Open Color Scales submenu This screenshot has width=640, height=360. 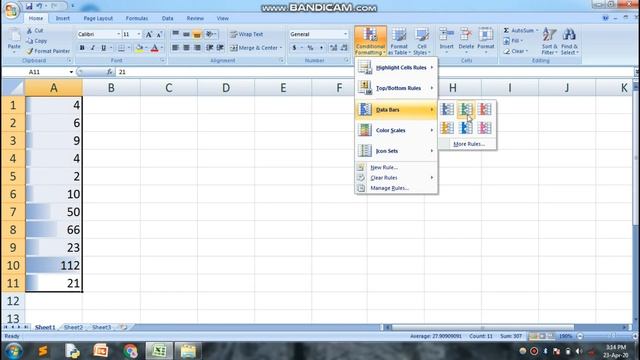(x=396, y=130)
